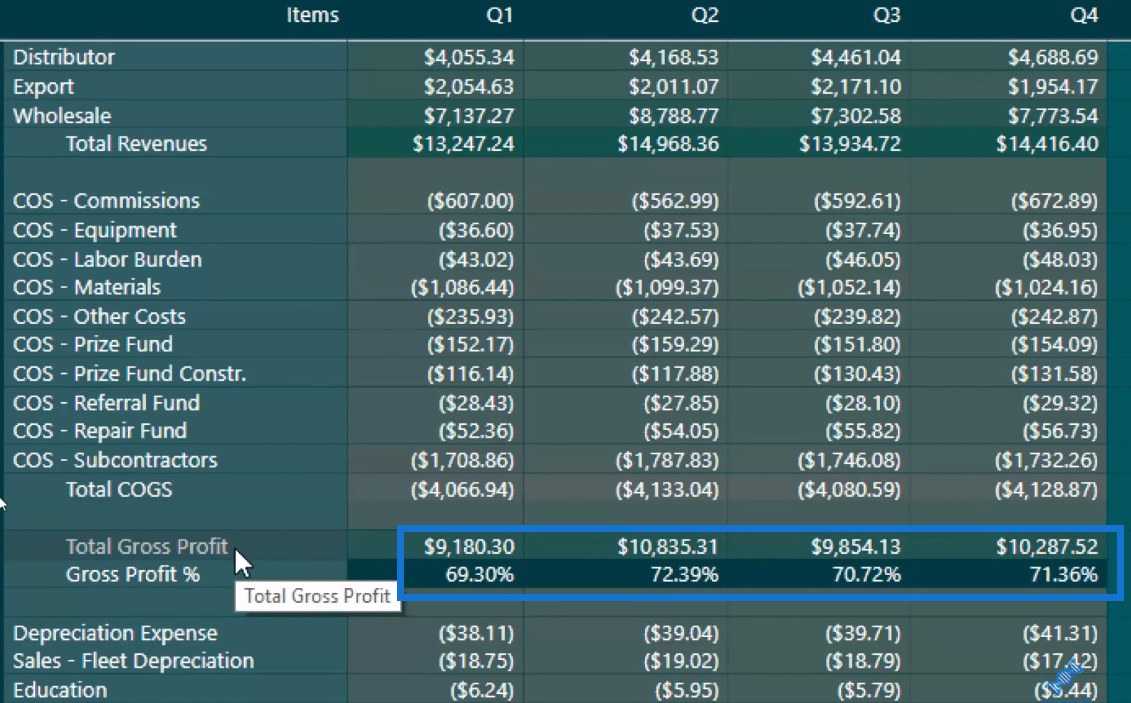Click Commissions Q1 value ($607.00)
The height and width of the screenshot is (703, 1131).
point(470,200)
